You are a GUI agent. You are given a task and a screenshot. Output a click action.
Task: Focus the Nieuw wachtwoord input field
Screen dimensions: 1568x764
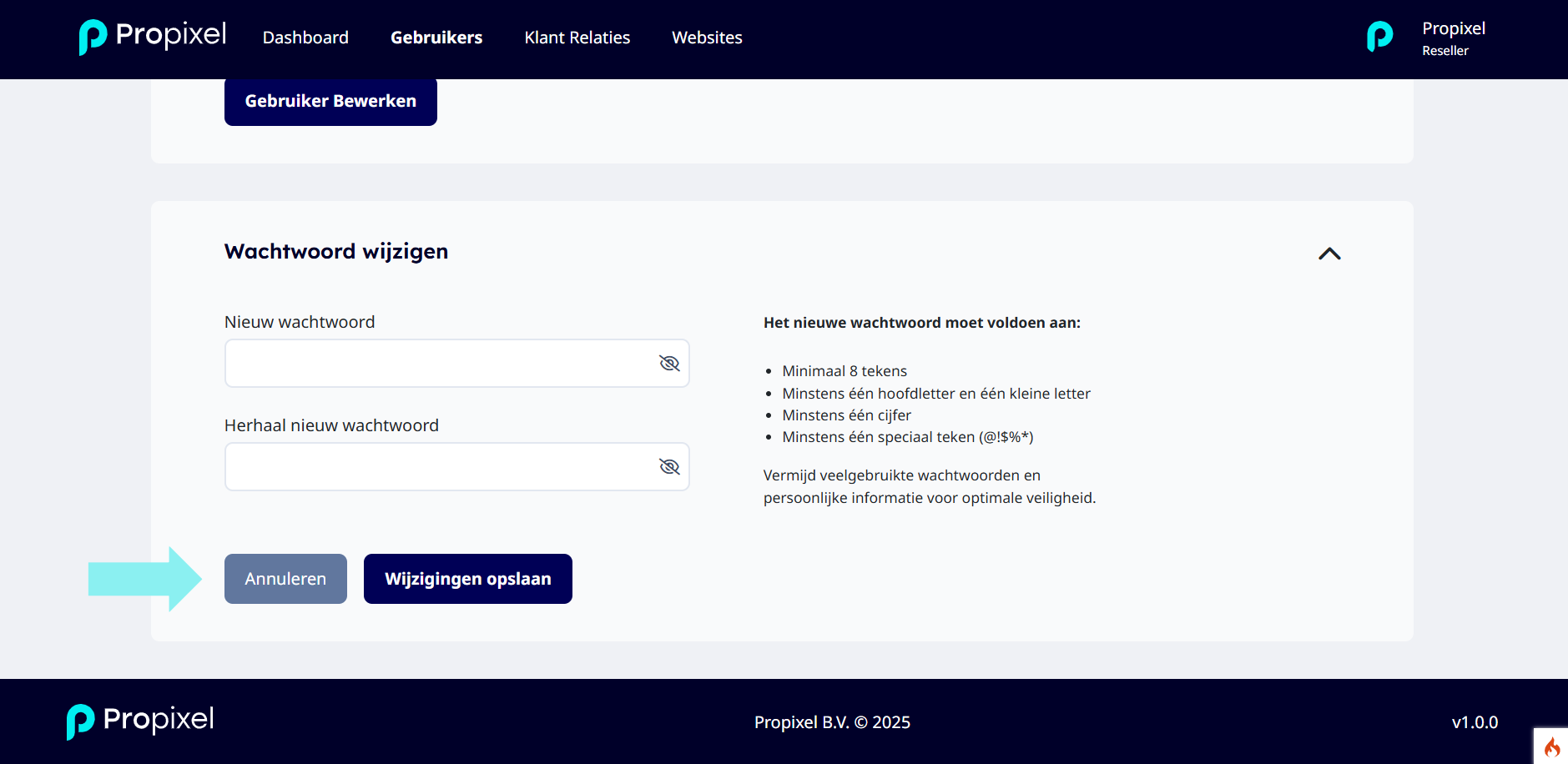(x=456, y=363)
